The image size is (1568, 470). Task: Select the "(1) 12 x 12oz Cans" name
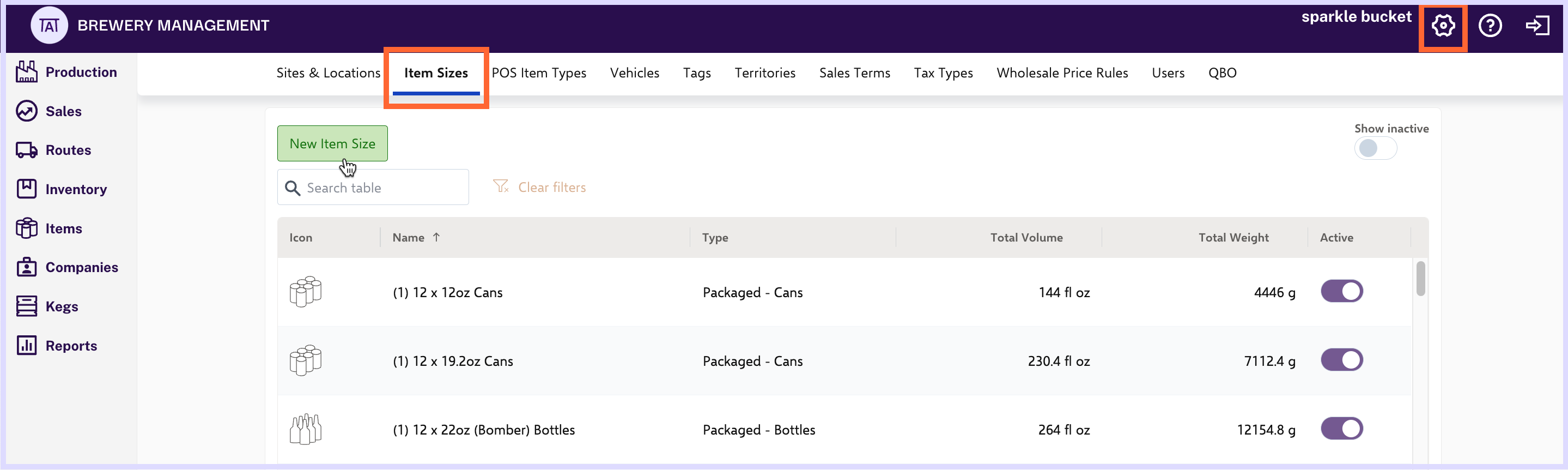[x=447, y=293]
